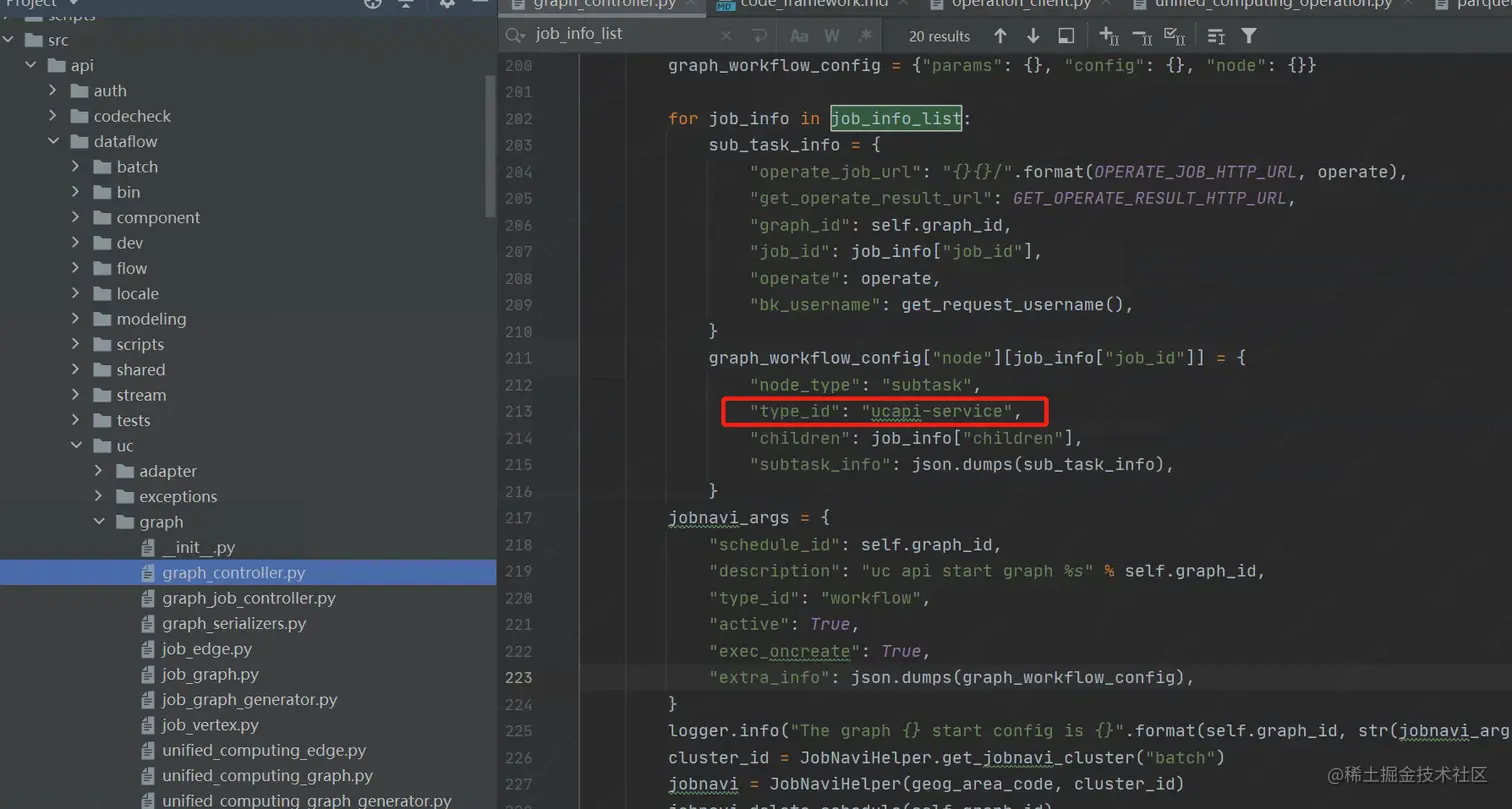This screenshot has width=1512, height=809.
Task: Expand the codecheck folder
Action: pos(54,116)
